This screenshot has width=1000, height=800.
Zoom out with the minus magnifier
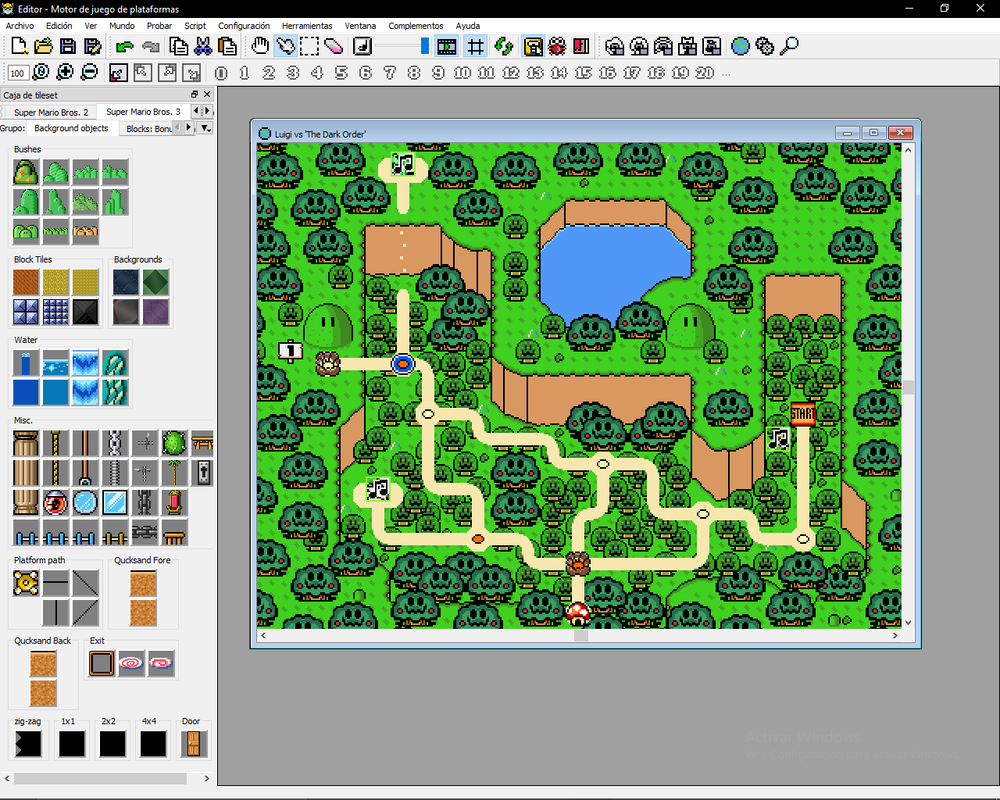89,73
